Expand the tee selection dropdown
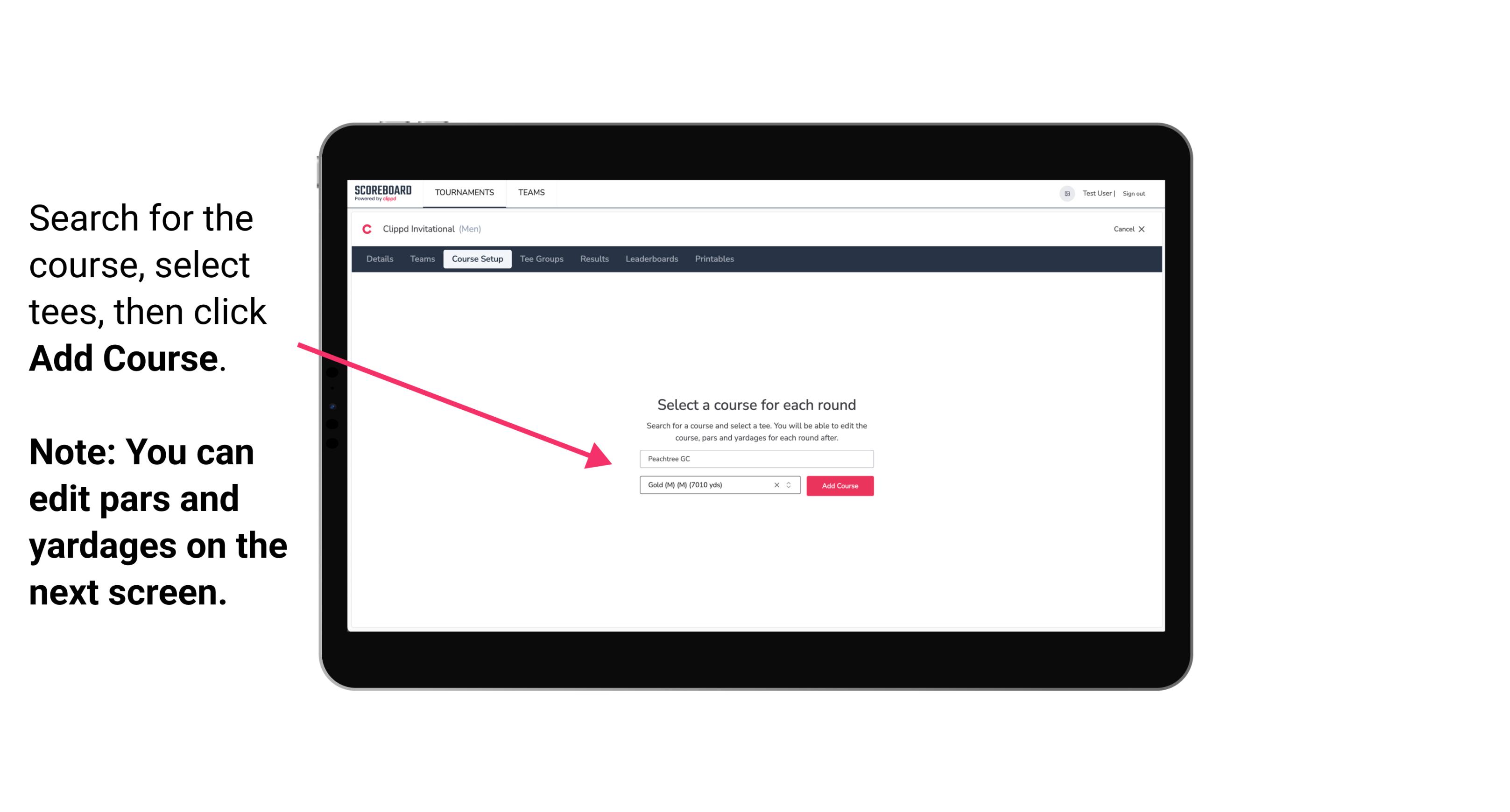Viewport: 1510px width, 812px height. click(791, 485)
